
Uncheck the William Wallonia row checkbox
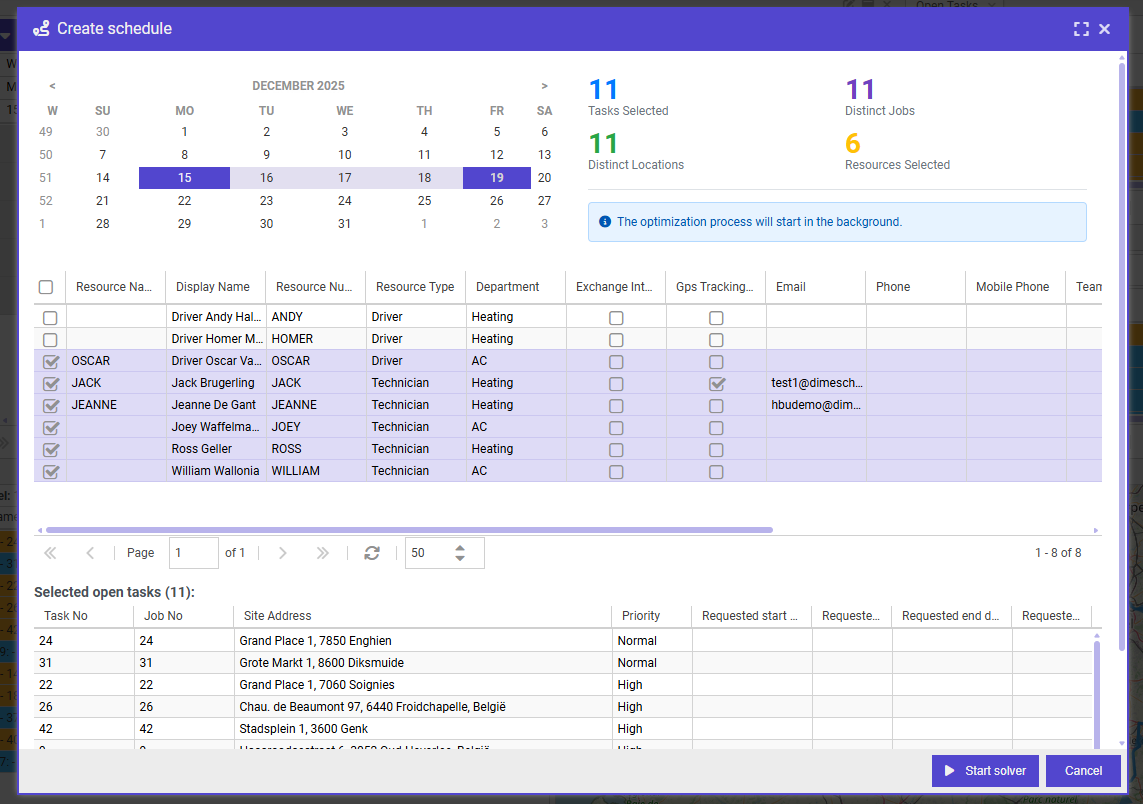click(x=50, y=472)
